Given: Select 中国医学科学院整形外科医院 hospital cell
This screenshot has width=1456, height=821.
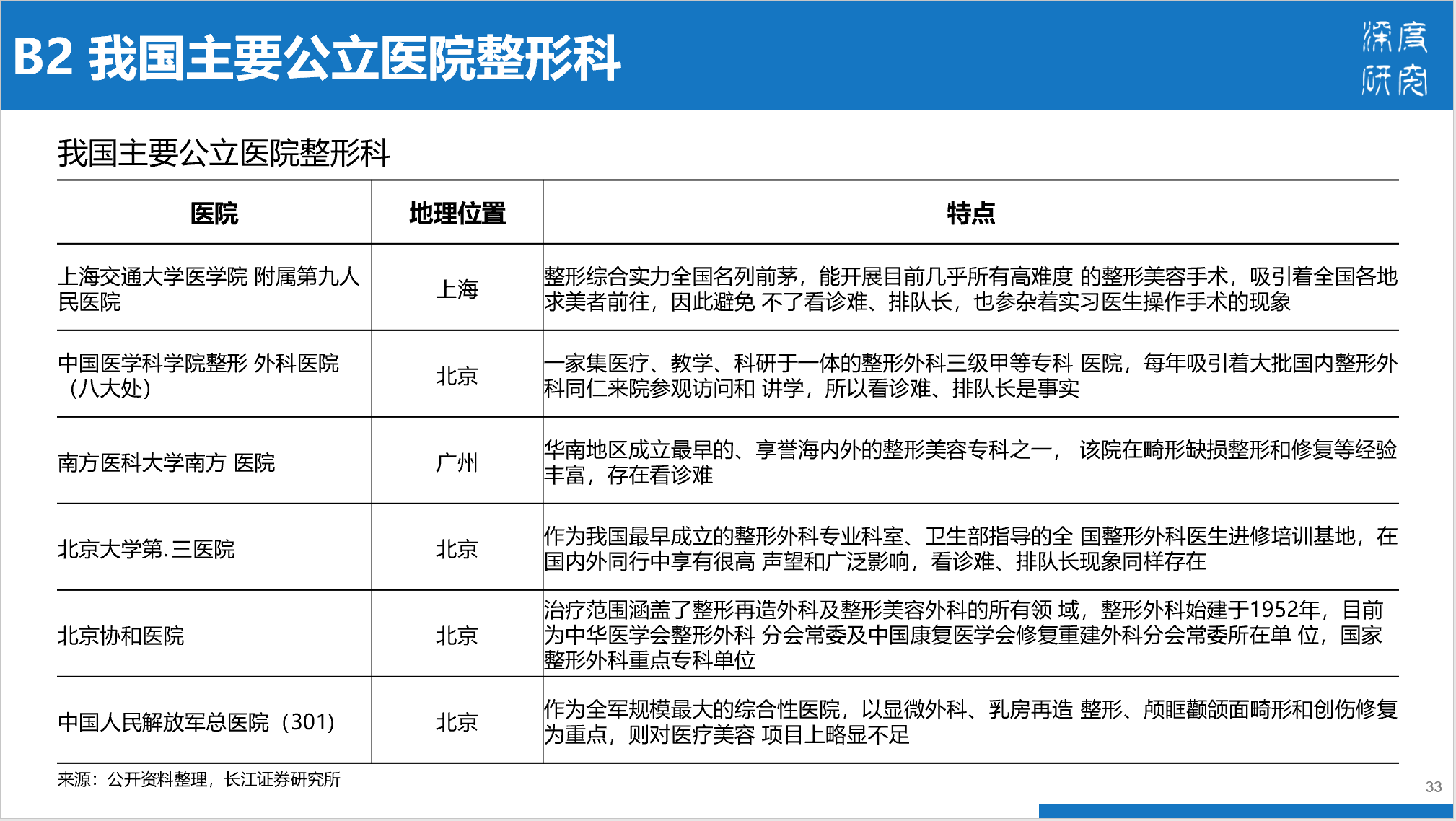Looking at the screenshot, I should [198, 375].
